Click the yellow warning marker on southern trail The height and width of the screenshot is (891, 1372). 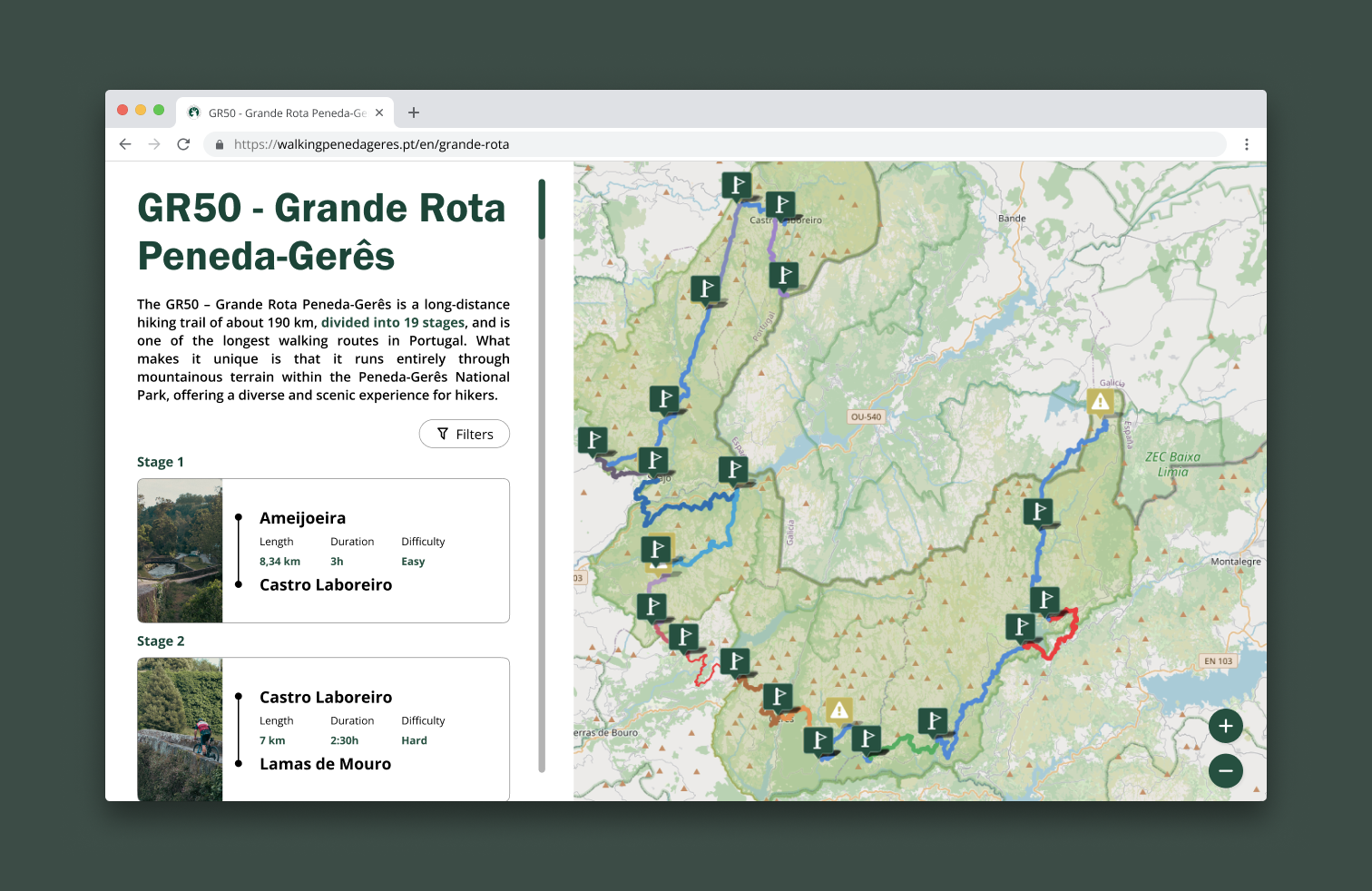click(839, 710)
